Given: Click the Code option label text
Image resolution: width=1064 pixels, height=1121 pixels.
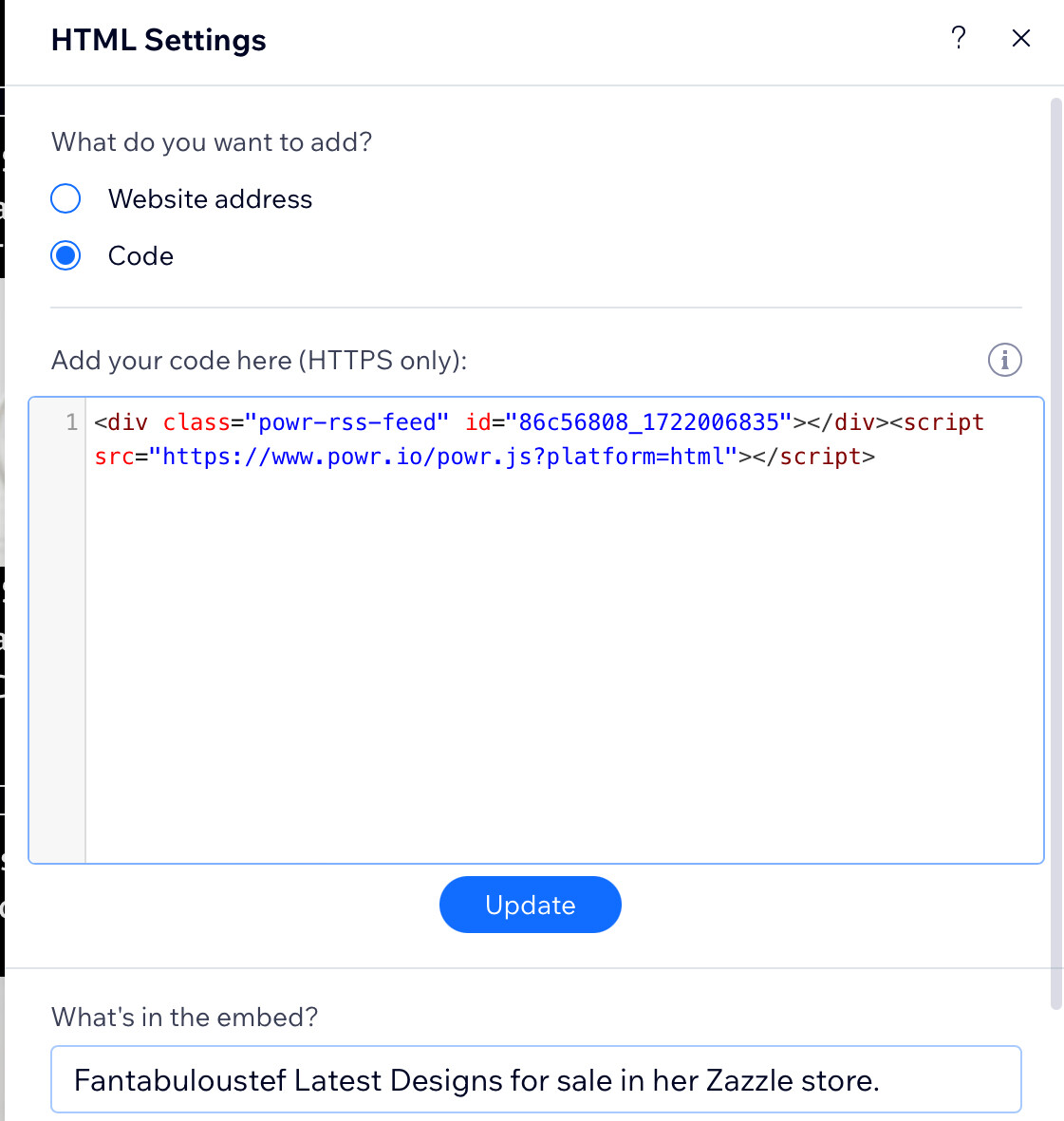Looking at the screenshot, I should [x=140, y=256].
